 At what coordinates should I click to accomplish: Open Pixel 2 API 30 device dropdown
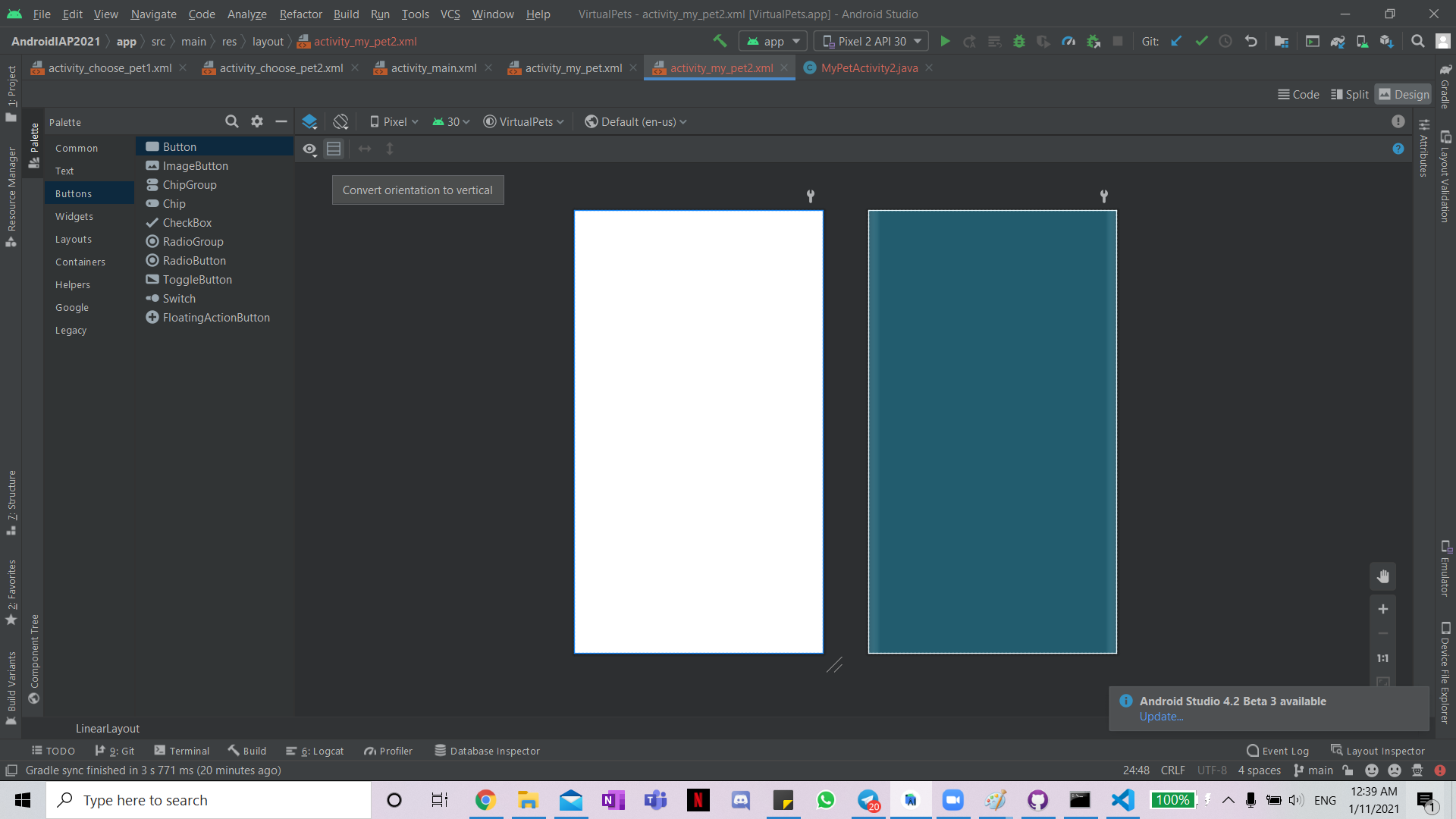[x=871, y=42]
